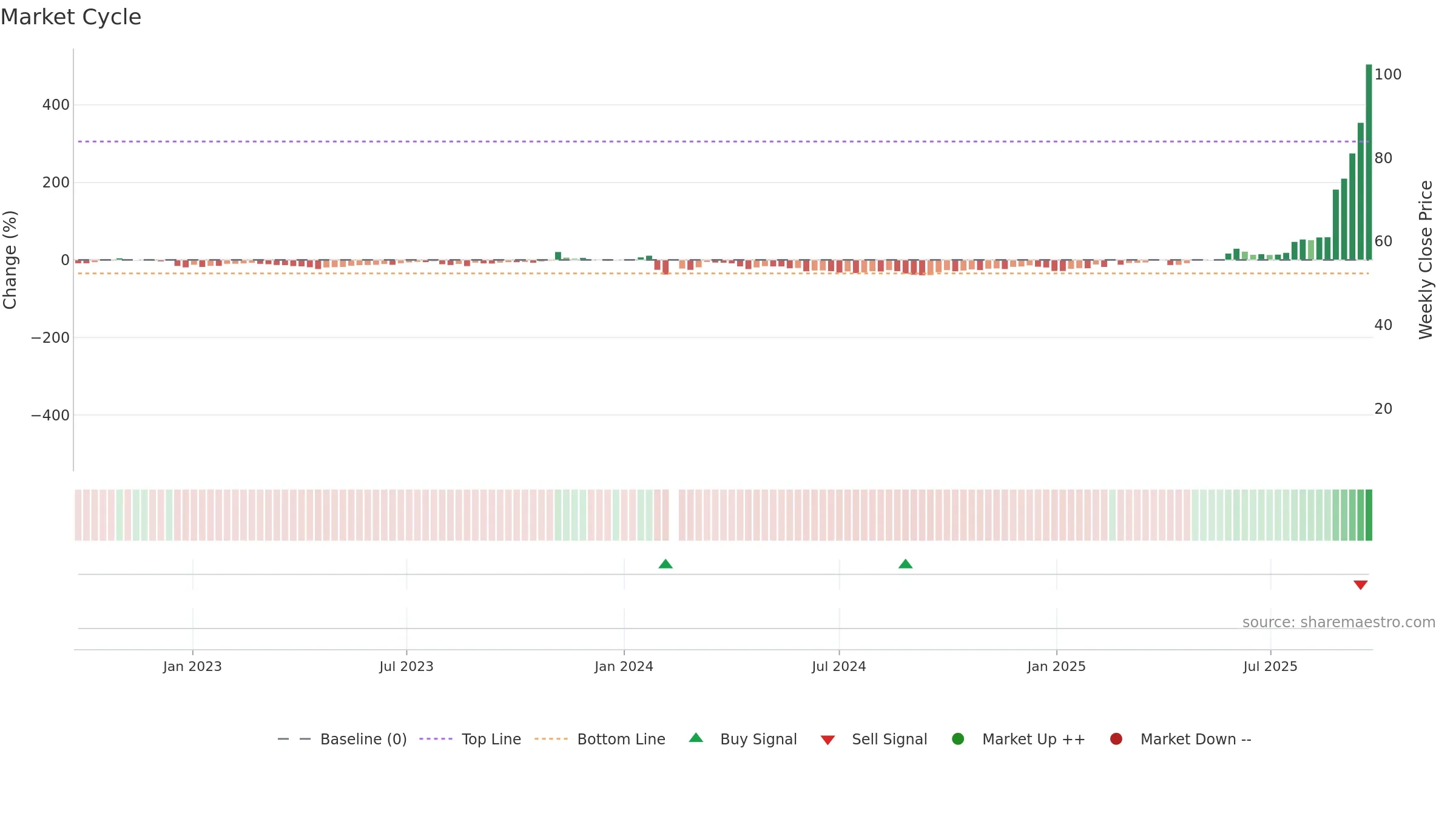
Task: Click the gray dashed Baseline legend swatch
Action: [294, 739]
